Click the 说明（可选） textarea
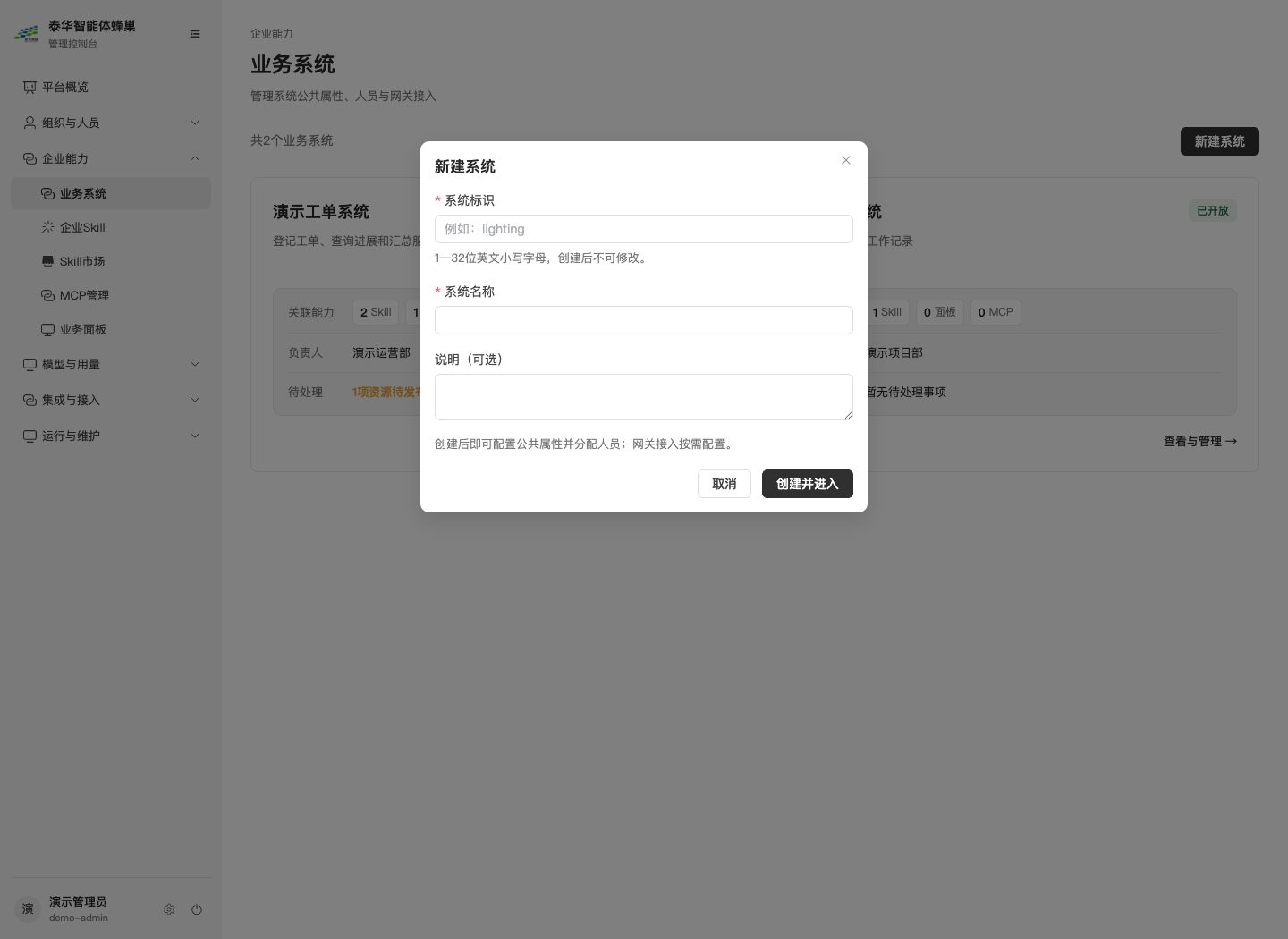Viewport: 1288px width, 939px height. (x=644, y=397)
